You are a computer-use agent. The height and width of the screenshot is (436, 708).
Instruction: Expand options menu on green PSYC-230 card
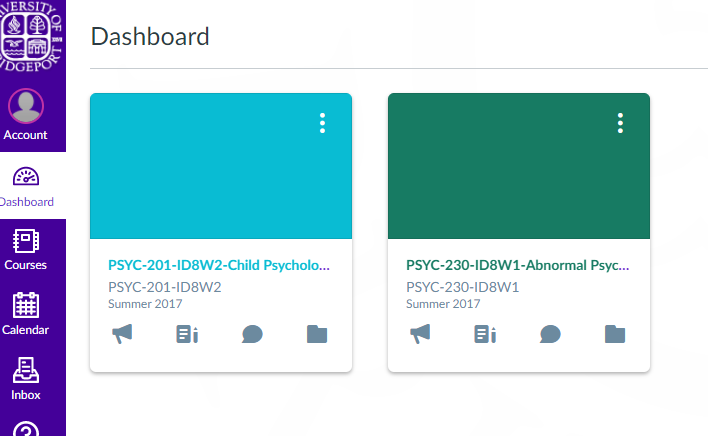[620, 123]
